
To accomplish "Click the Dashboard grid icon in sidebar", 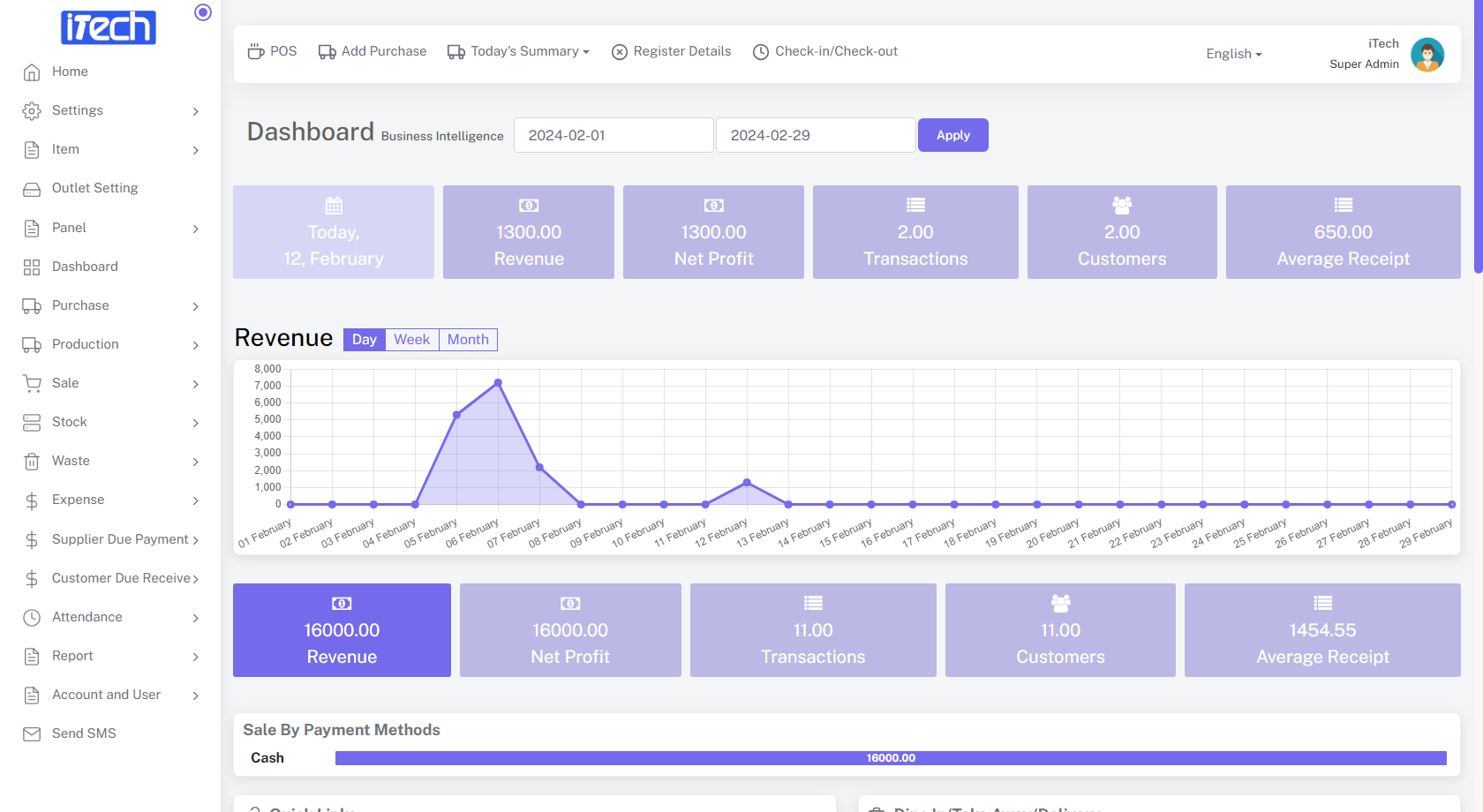I will click(32, 267).
